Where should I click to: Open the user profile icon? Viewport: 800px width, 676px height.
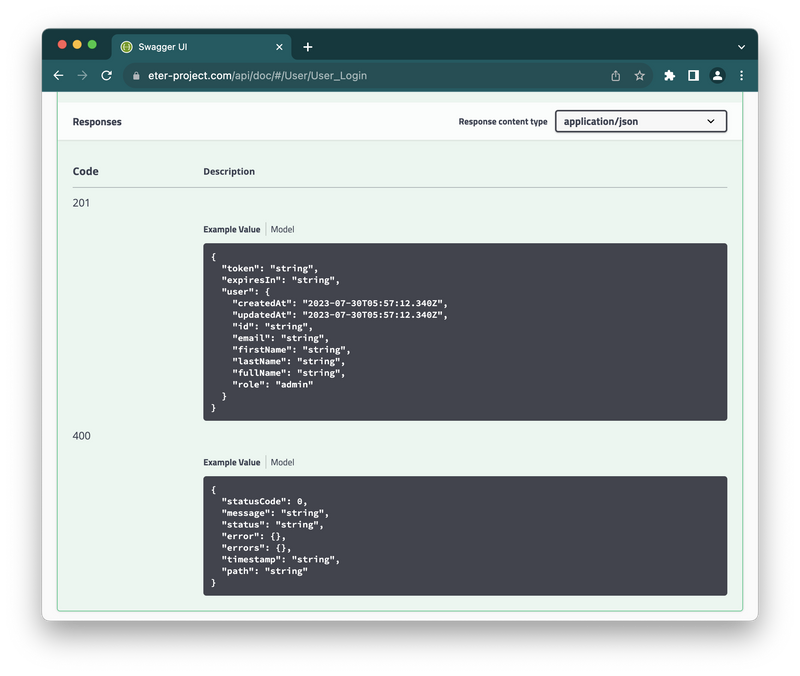717,75
